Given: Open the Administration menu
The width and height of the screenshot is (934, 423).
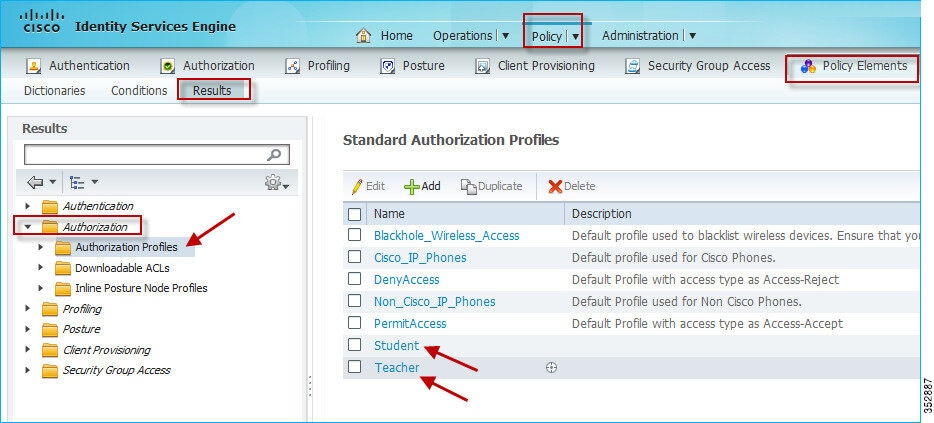Looking at the screenshot, I should pyautogui.click(x=640, y=36).
